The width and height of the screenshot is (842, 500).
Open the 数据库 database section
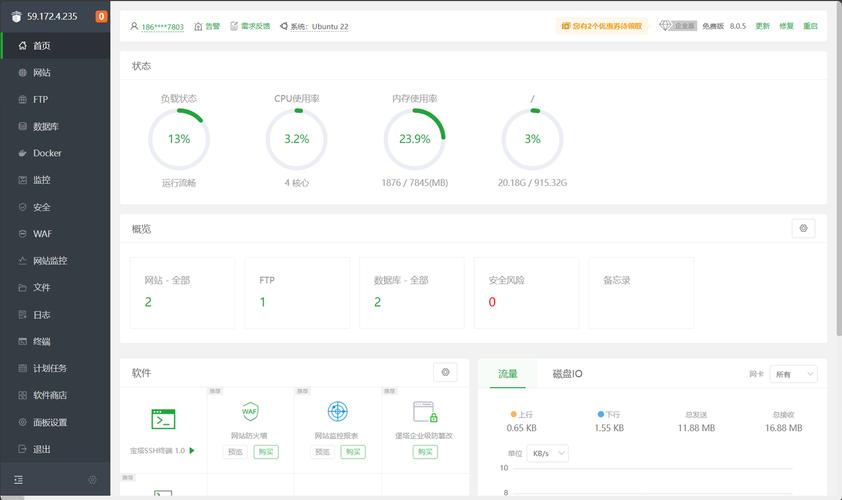pos(55,126)
